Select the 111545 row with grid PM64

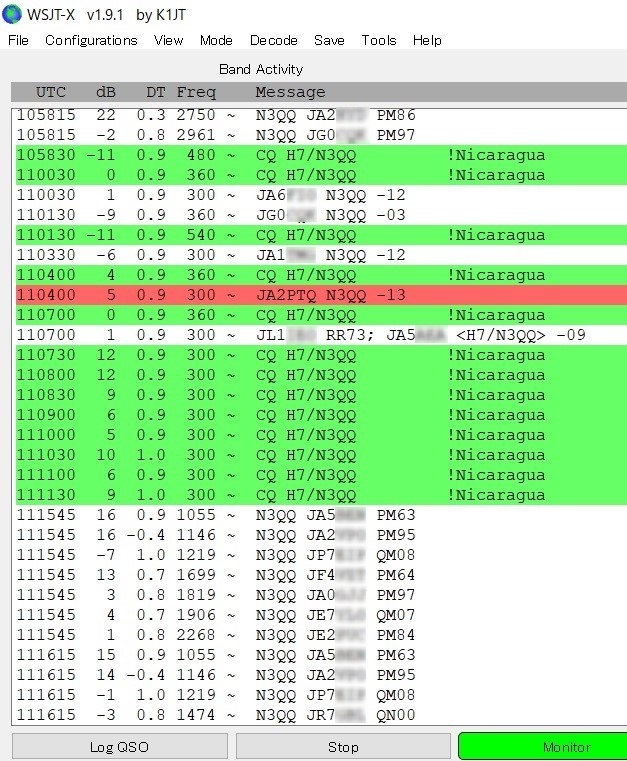tap(321, 575)
